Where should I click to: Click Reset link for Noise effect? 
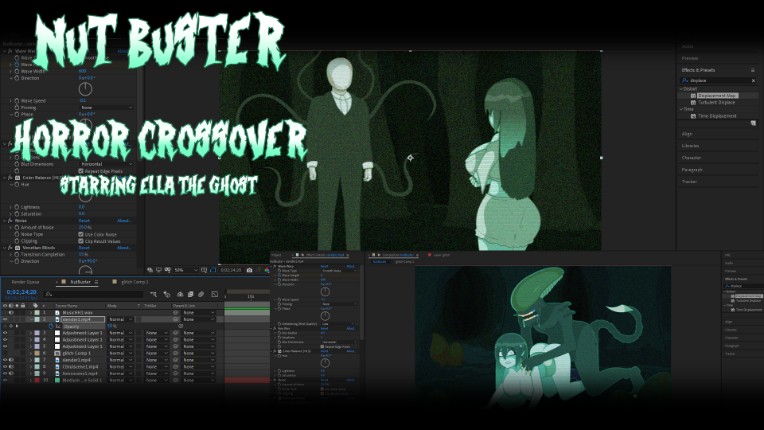click(84, 221)
